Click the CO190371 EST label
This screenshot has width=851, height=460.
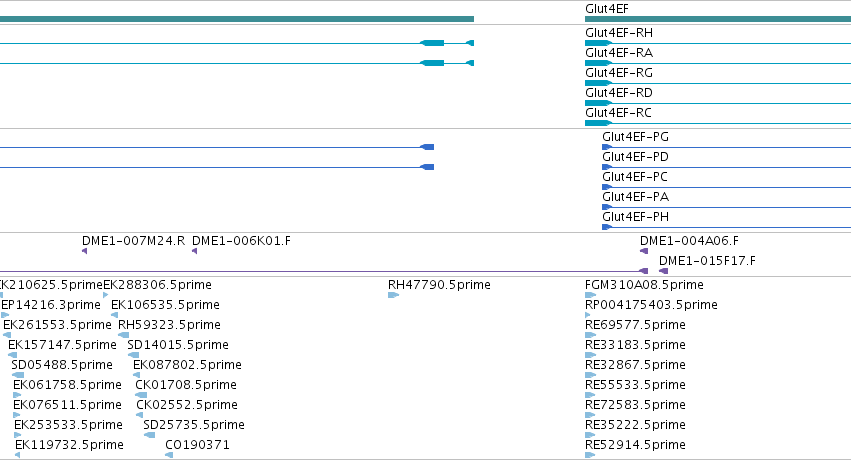tap(198, 445)
